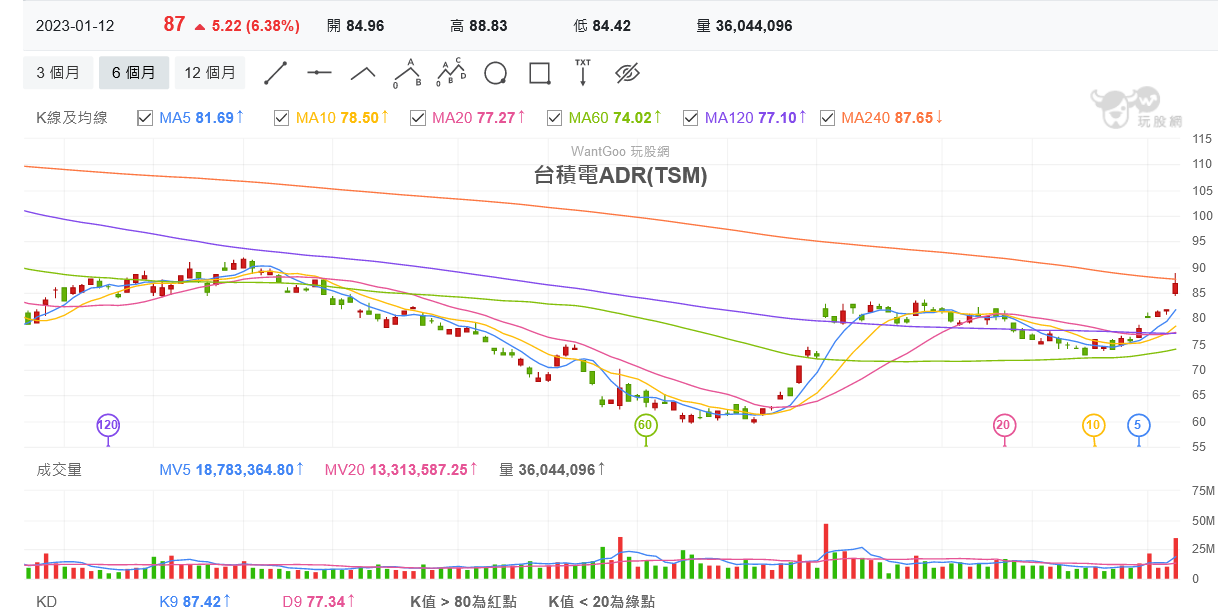This screenshot has height=615, width=1218.
Task: Click the 開 84.96 opening price
Action: 356,26
